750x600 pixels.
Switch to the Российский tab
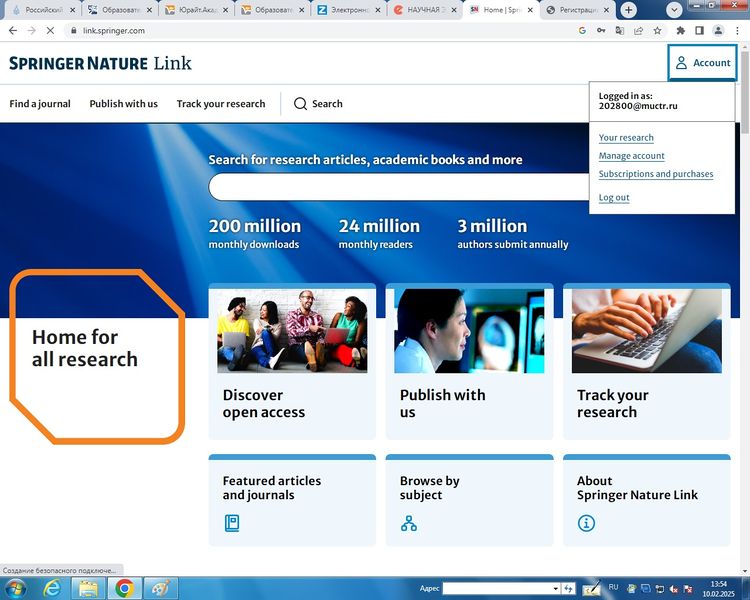(x=42, y=10)
